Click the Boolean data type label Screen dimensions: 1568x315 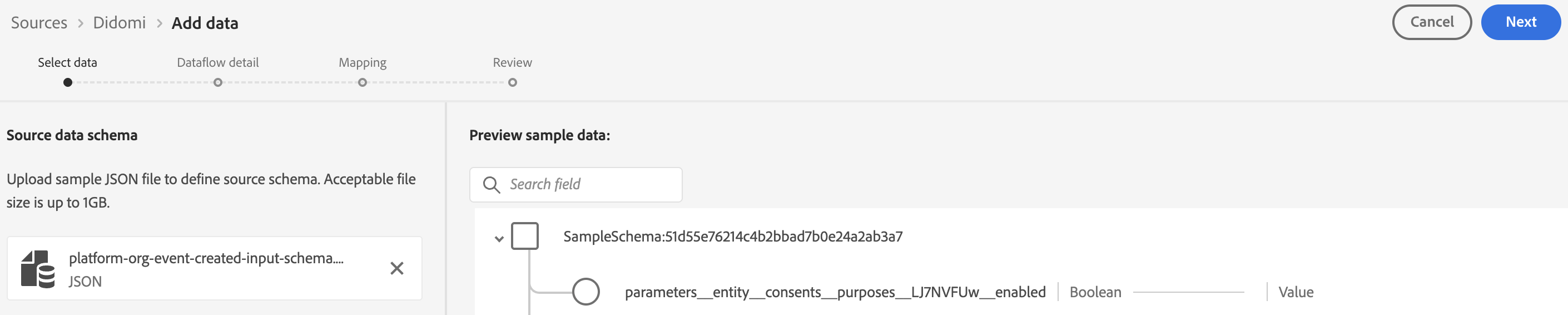(1095, 292)
